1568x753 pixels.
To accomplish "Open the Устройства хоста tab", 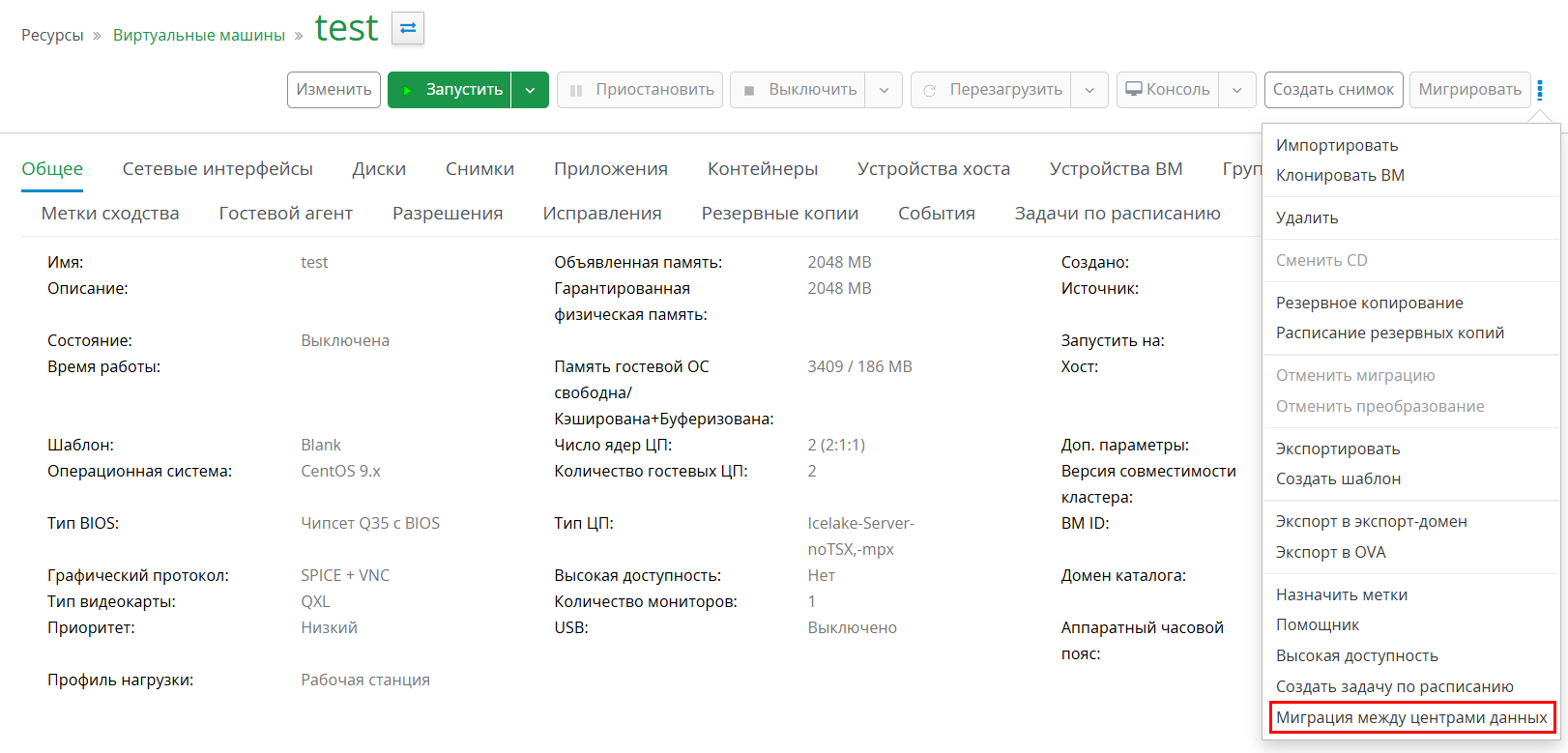I will pyautogui.click(x=934, y=169).
